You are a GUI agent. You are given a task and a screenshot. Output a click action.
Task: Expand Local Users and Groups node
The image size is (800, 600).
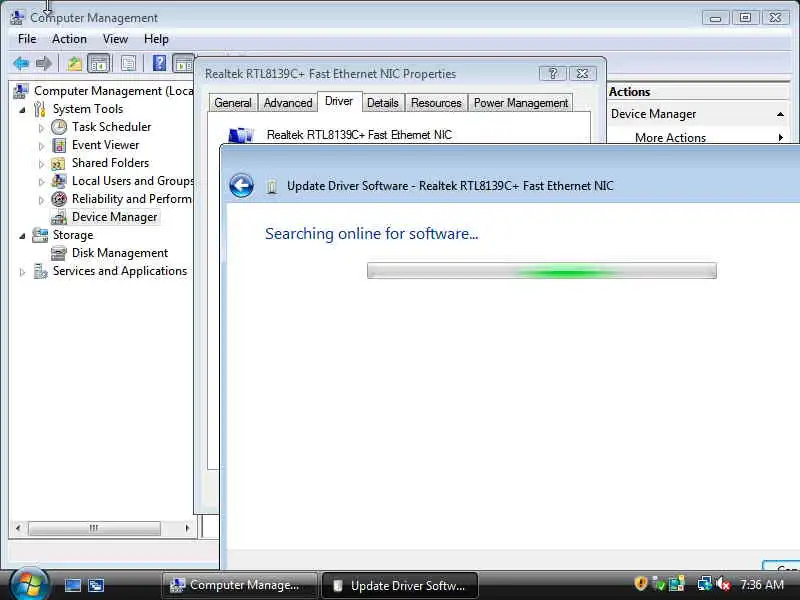(41, 182)
